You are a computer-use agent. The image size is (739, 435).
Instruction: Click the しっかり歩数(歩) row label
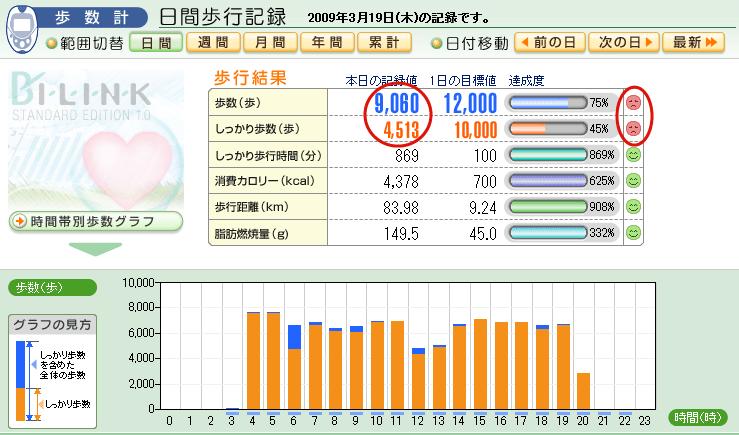coord(258,129)
